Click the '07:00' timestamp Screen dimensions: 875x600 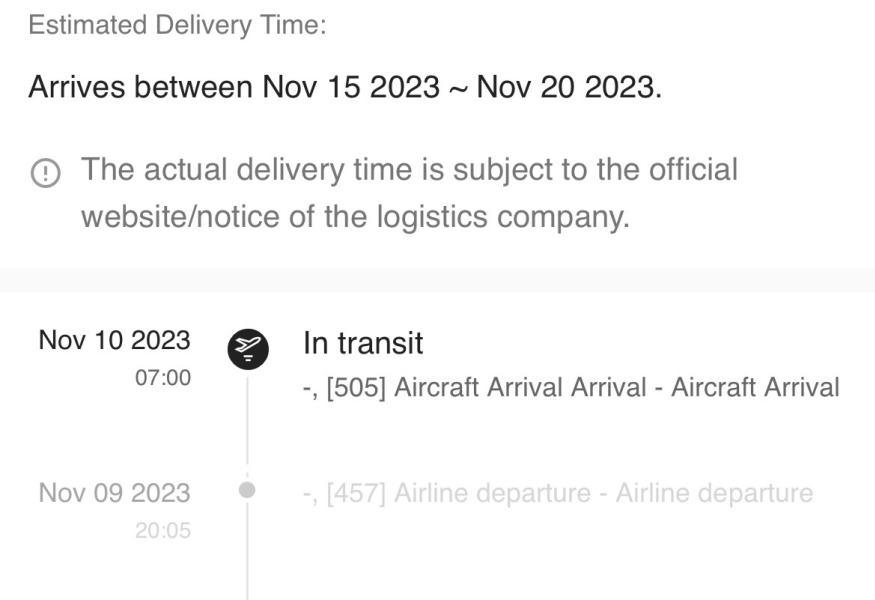point(163,378)
